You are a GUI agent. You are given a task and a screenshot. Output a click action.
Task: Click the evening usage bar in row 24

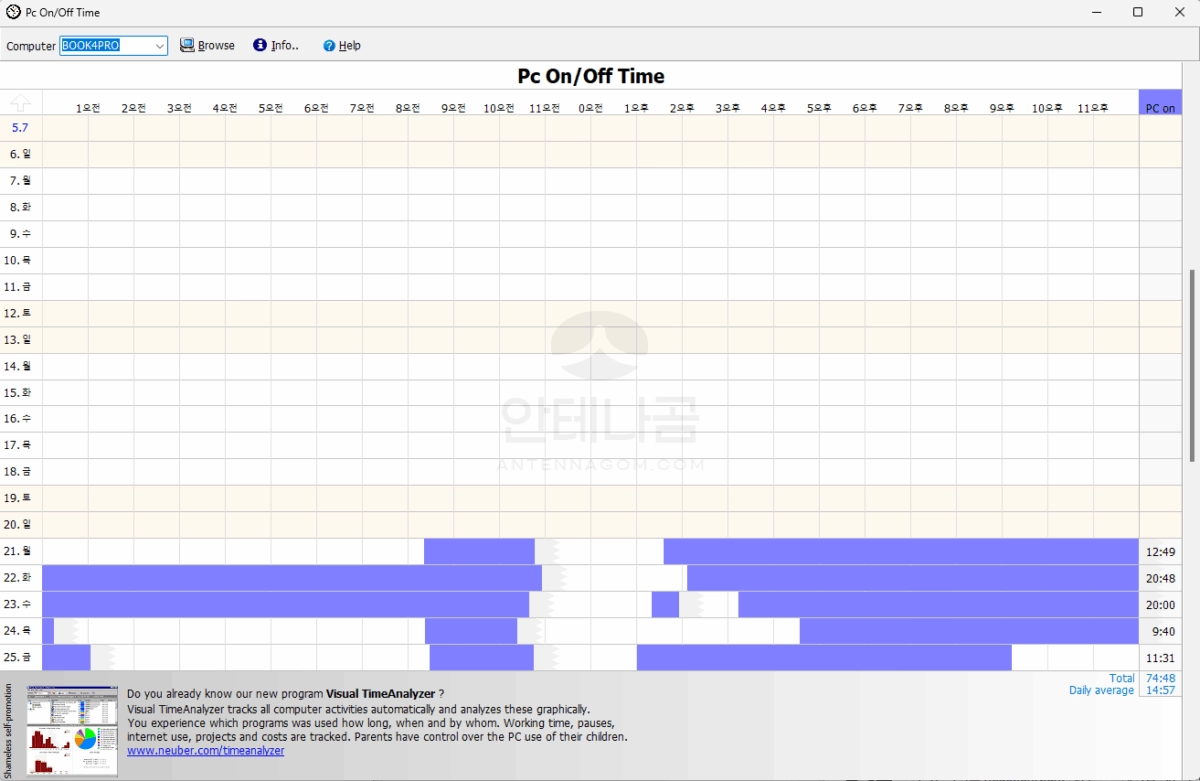[969, 631]
